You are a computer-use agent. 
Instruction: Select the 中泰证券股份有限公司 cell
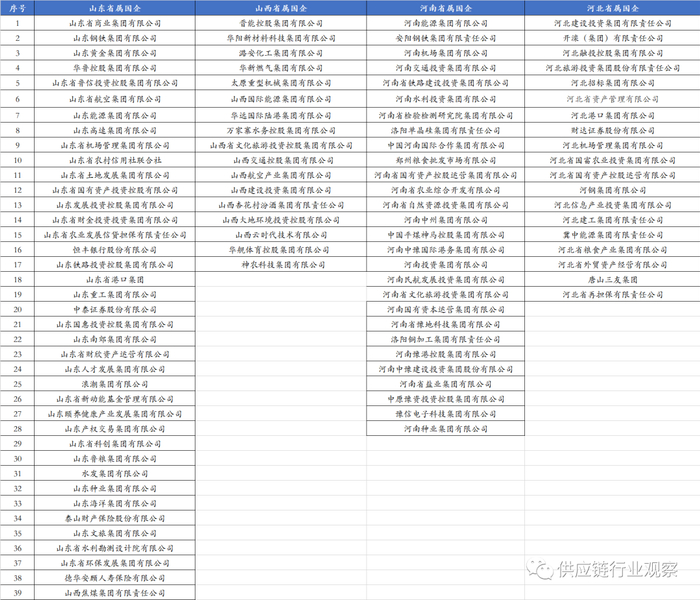(115, 309)
